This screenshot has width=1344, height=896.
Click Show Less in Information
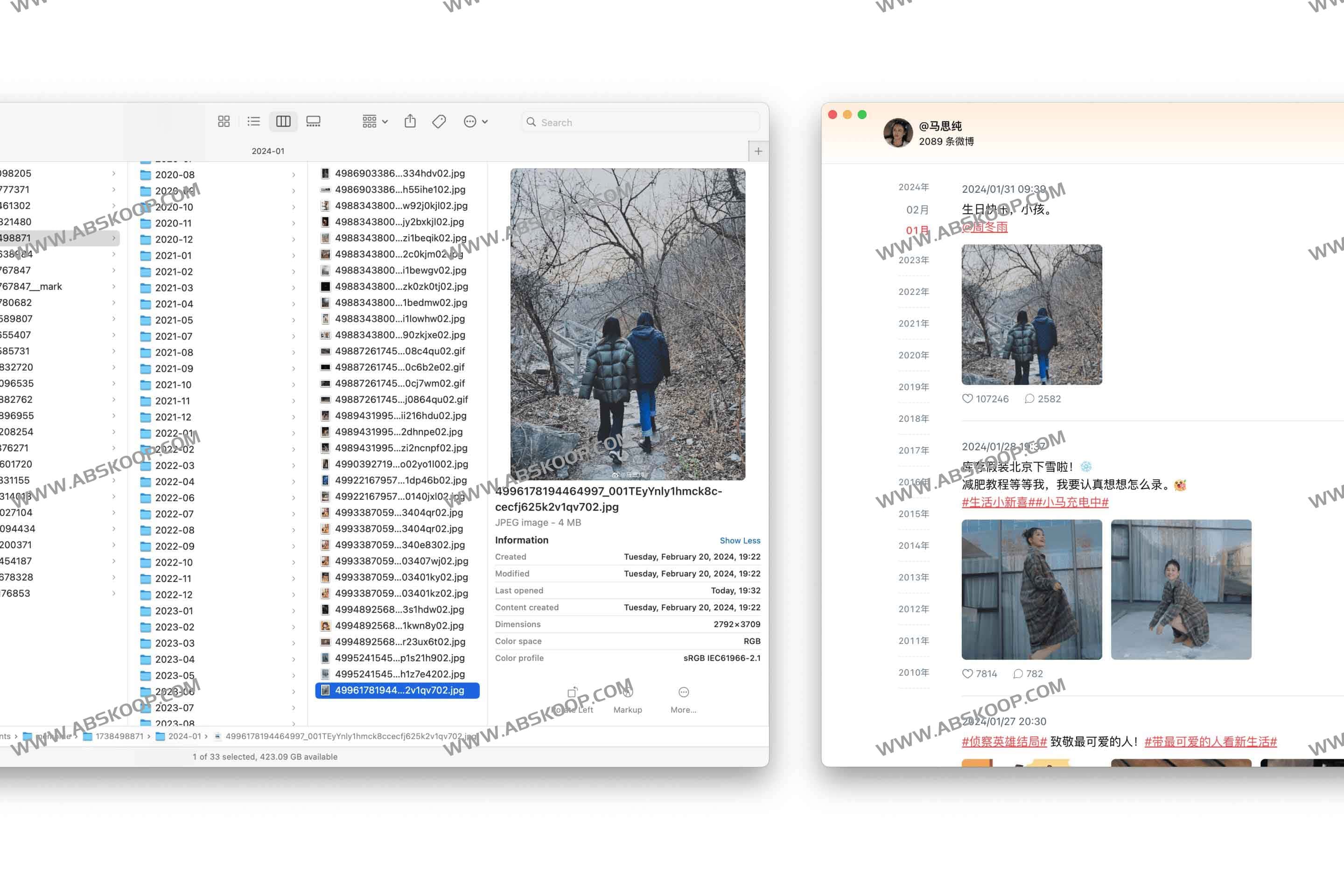[x=739, y=540]
